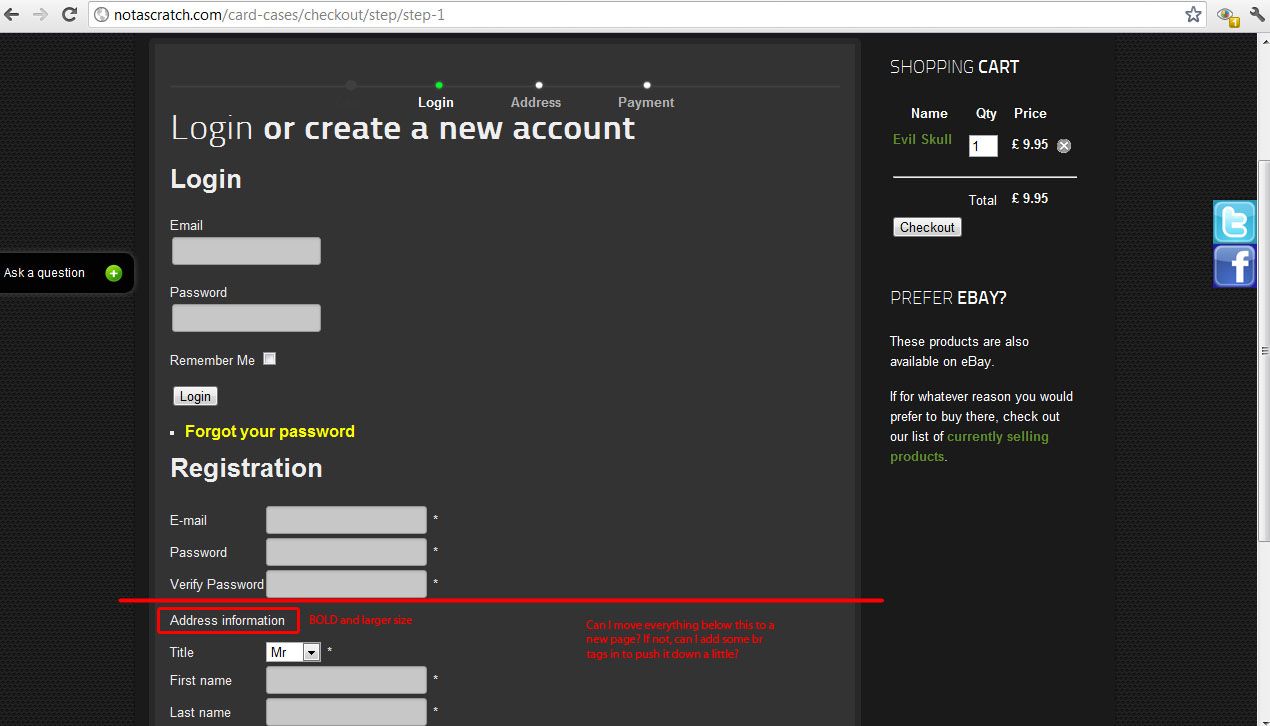Click the Login button

coord(195,396)
